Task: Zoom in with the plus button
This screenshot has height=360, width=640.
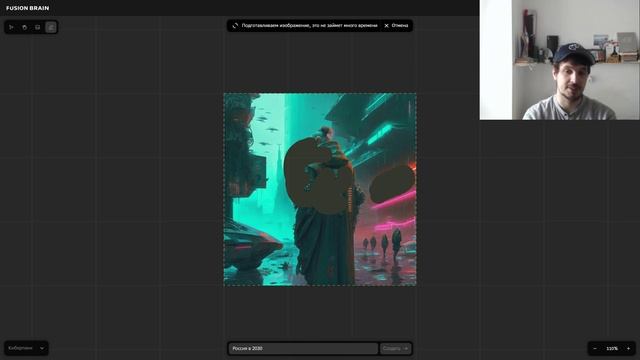Action: (x=628, y=348)
